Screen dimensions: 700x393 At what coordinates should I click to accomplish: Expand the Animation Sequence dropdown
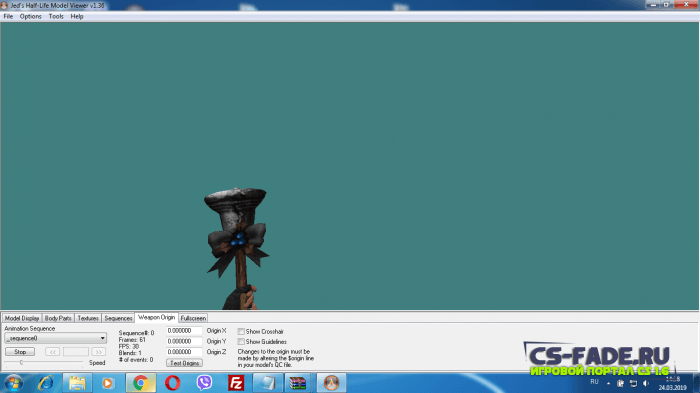pyautogui.click(x=55, y=338)
